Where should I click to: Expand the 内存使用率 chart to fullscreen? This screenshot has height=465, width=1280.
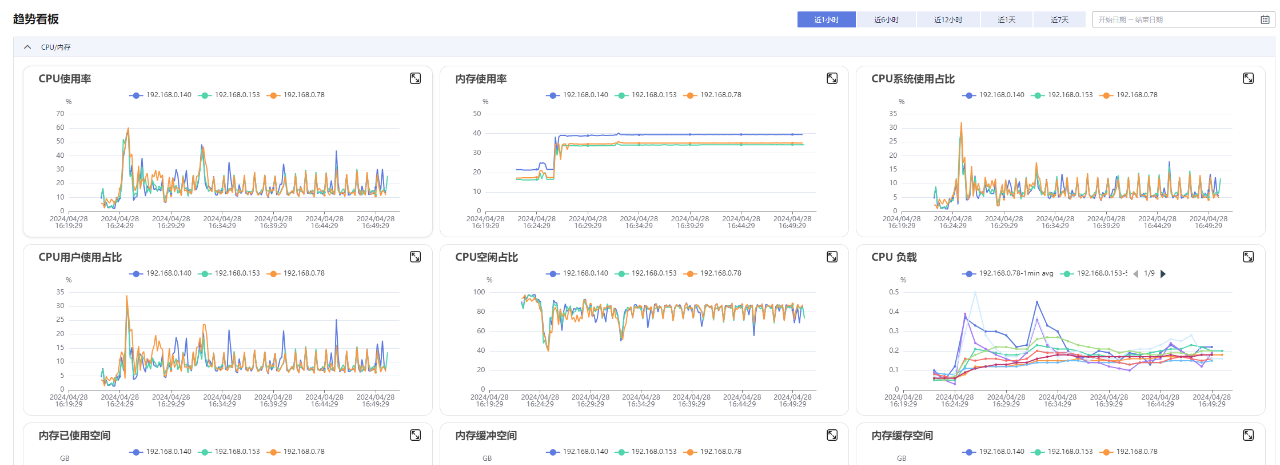832,78
